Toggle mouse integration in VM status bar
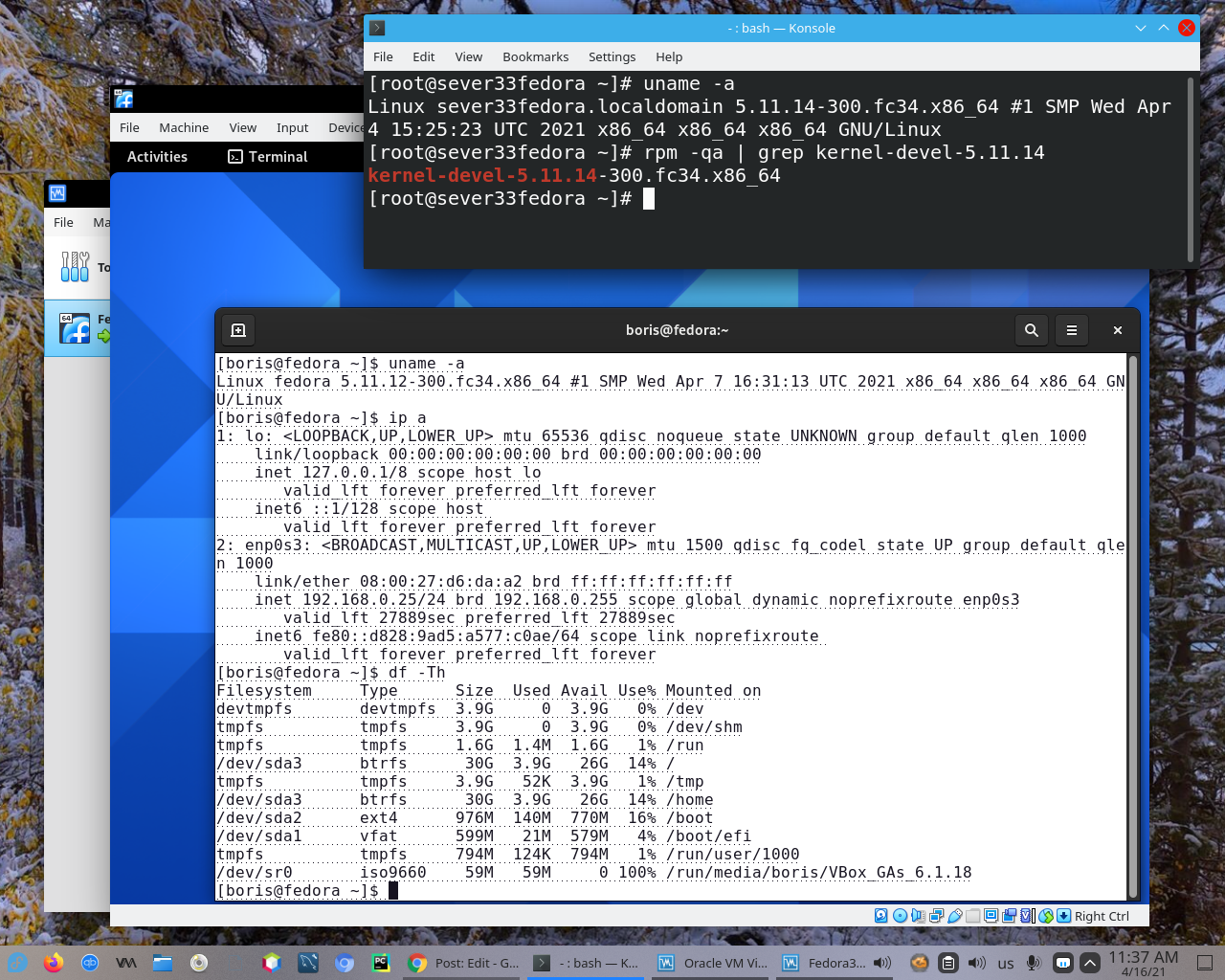Image resolution: width=1225 pixels, height=980 pixels. pos(1043,915)
